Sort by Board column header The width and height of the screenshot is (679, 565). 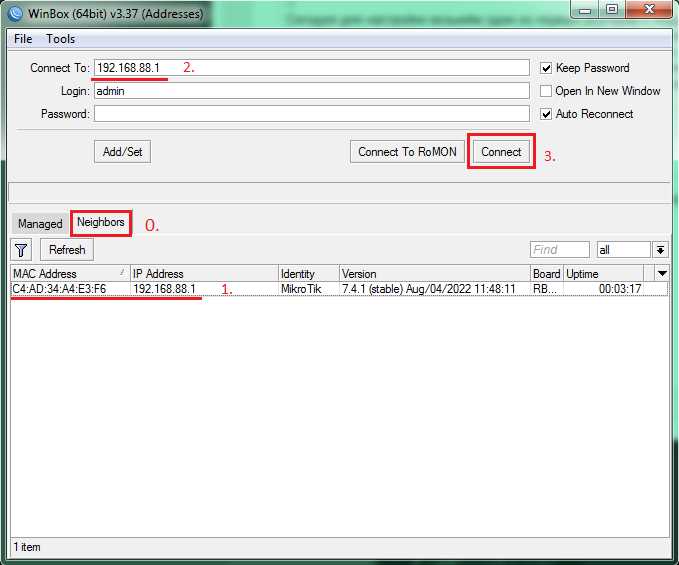tap(546, 274)
